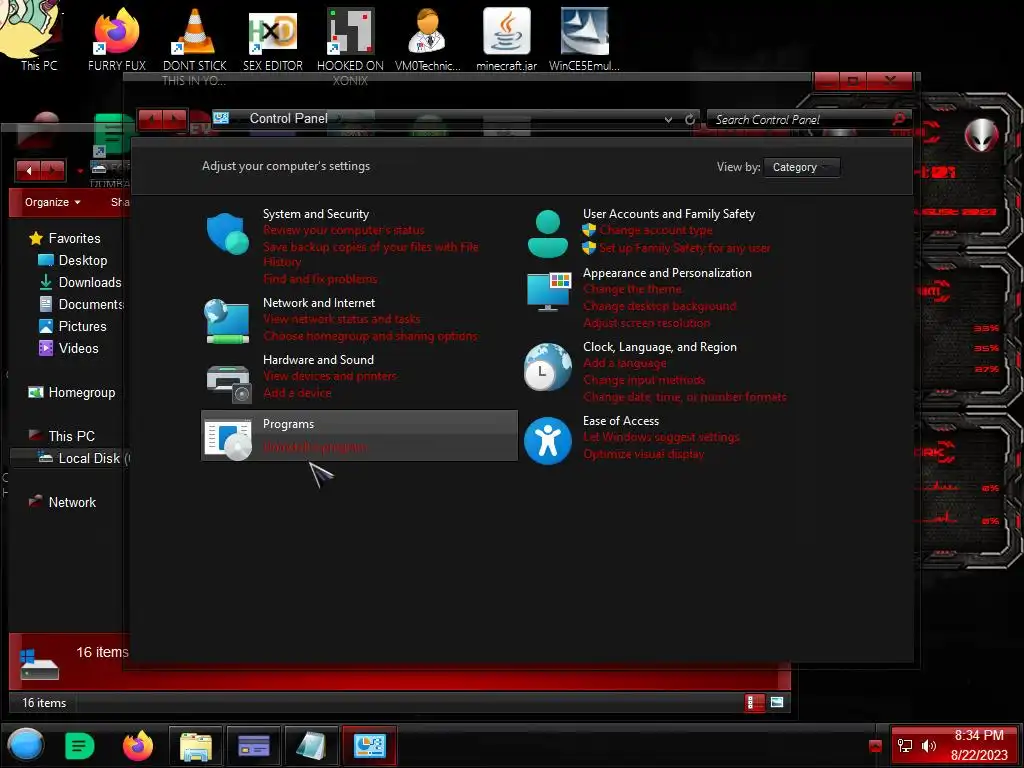Click Optimize visual display link
This screenshot has height=768, width=1024.
643,454
